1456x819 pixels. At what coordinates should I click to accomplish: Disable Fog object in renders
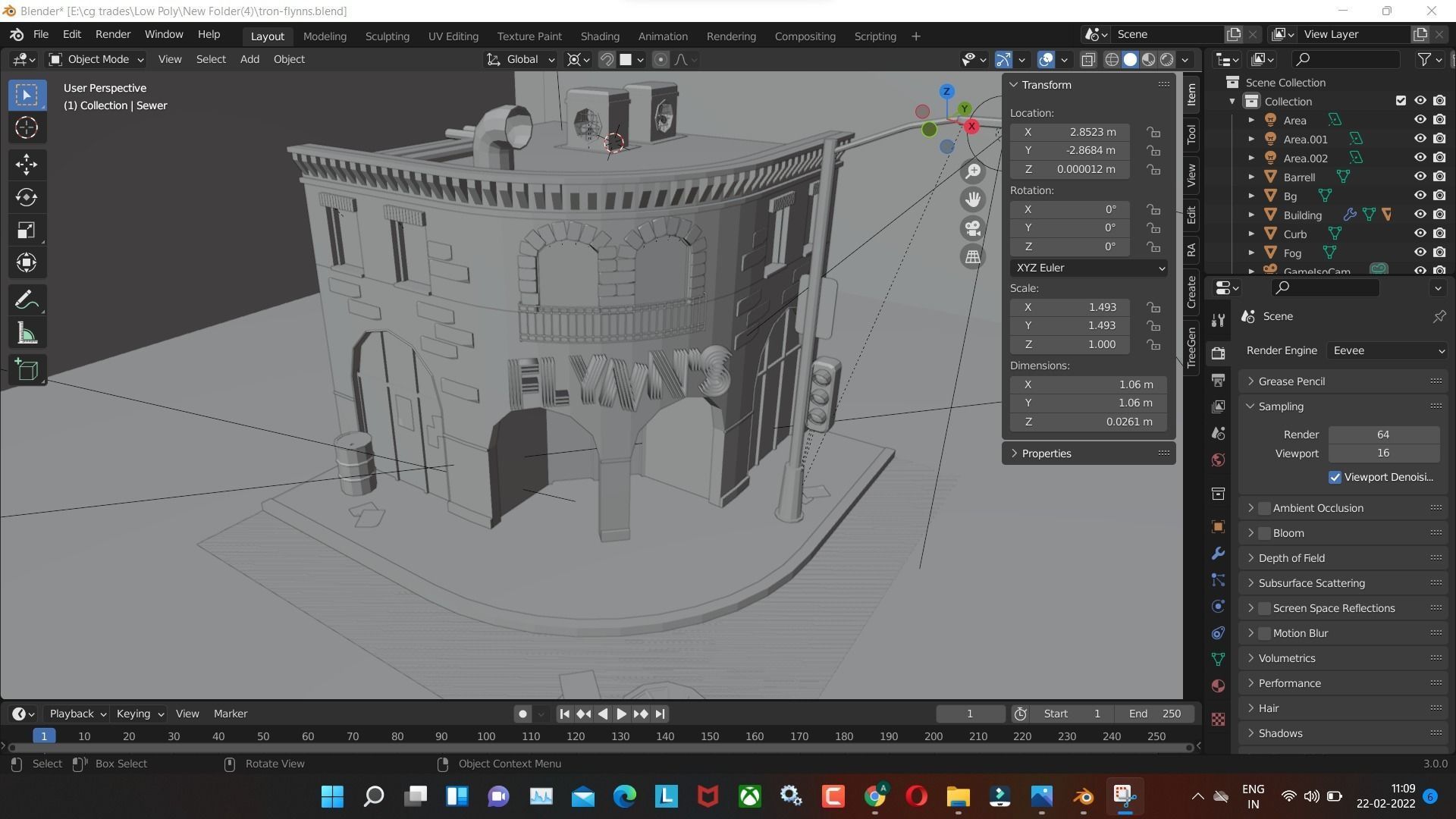pyautogui.click(x=1439, y=253)
